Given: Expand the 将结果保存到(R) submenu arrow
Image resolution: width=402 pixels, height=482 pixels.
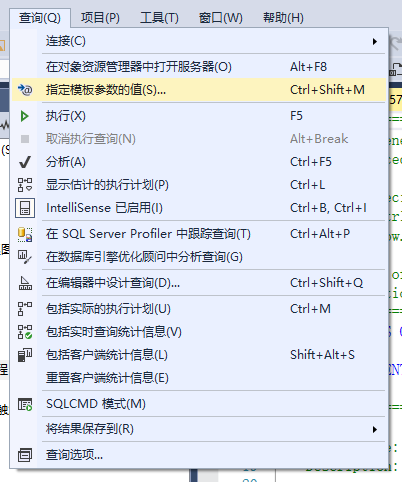Looking at the screenshot, I should pos(375,429).
